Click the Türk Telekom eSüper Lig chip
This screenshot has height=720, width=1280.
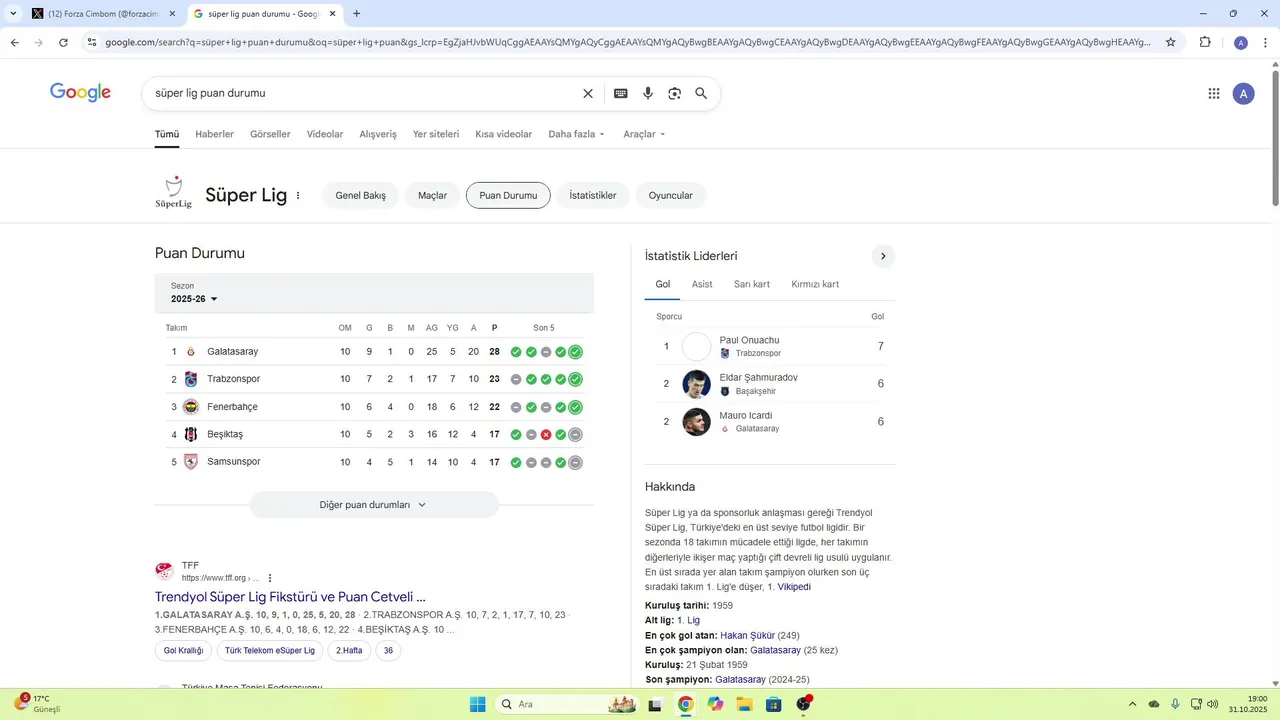[x=270, y=650]
